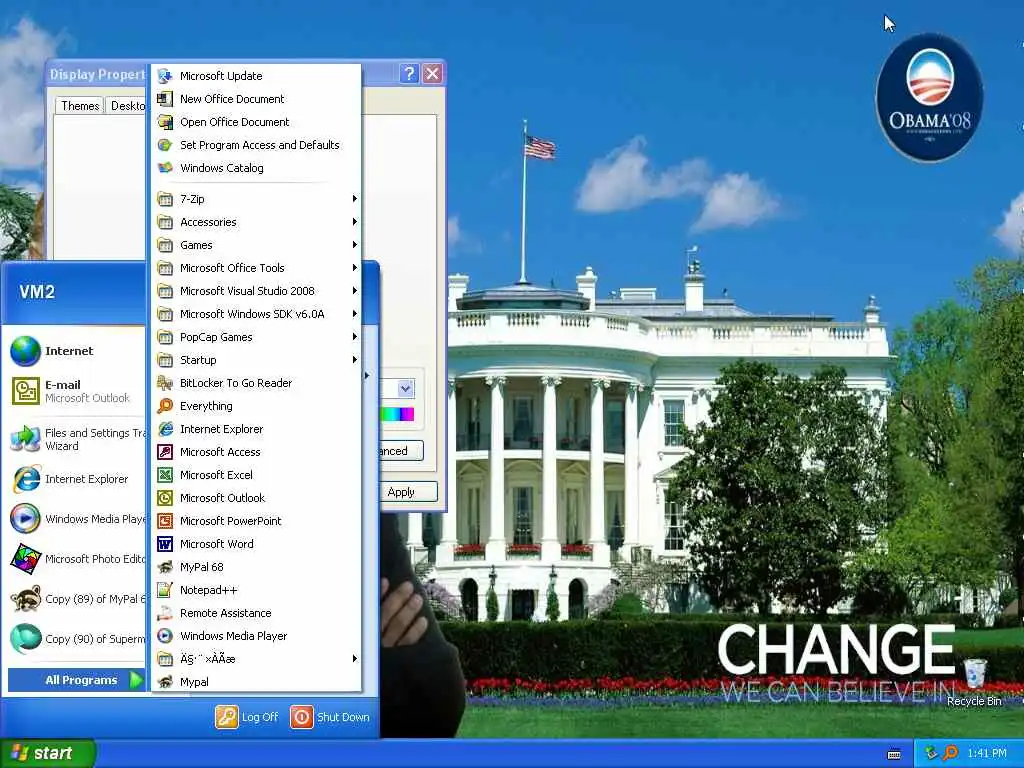Open Remote Assistance
1024x768 pixels.
pos(256,613)
